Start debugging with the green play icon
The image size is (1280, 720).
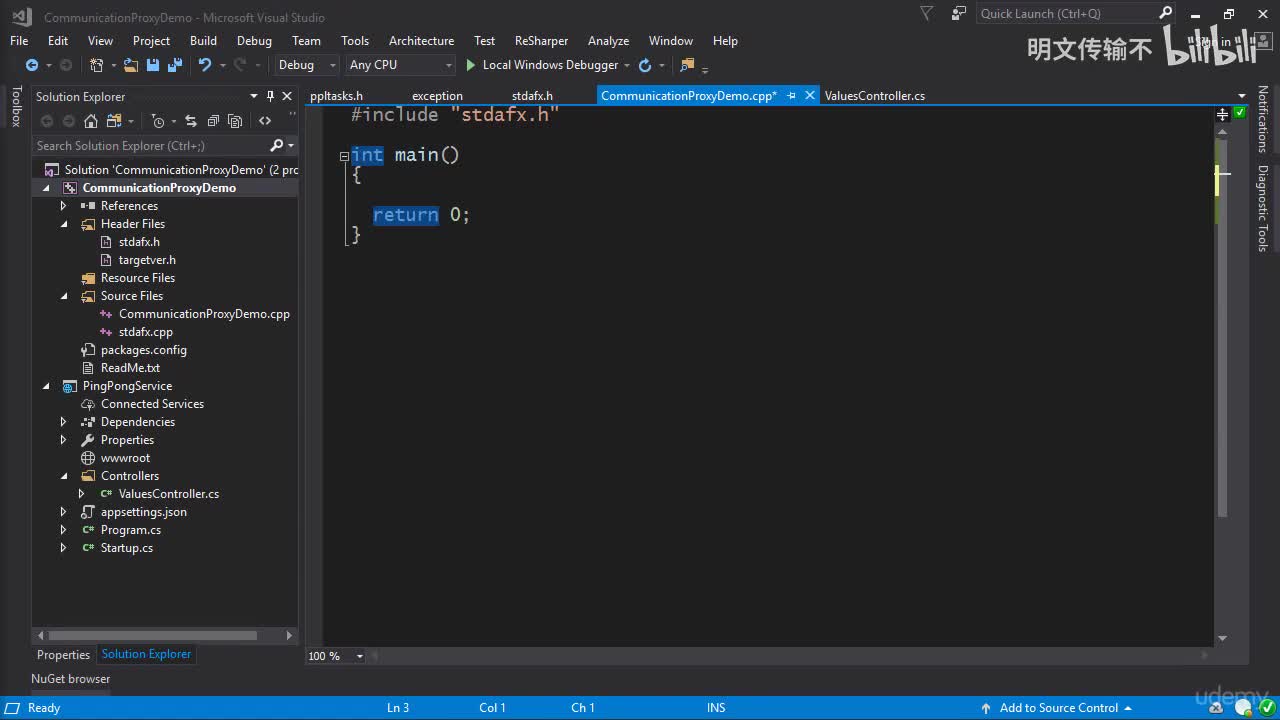pyautogui.click(x=471, y=65)
